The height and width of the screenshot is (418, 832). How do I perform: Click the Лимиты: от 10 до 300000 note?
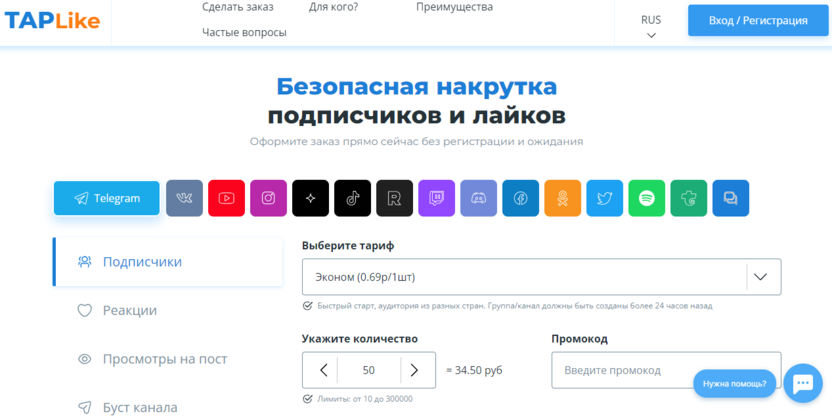click(365, 399)
